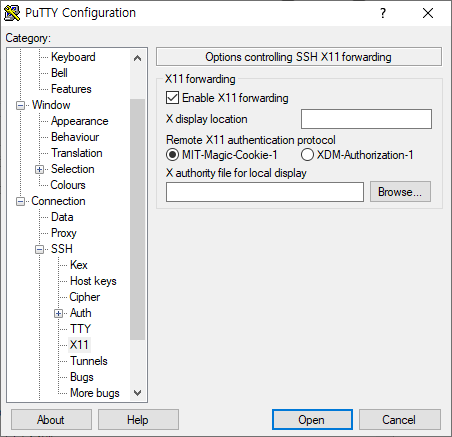Open the TTY category
Viewport: 452px width, 437px height.
click(80, 329)
